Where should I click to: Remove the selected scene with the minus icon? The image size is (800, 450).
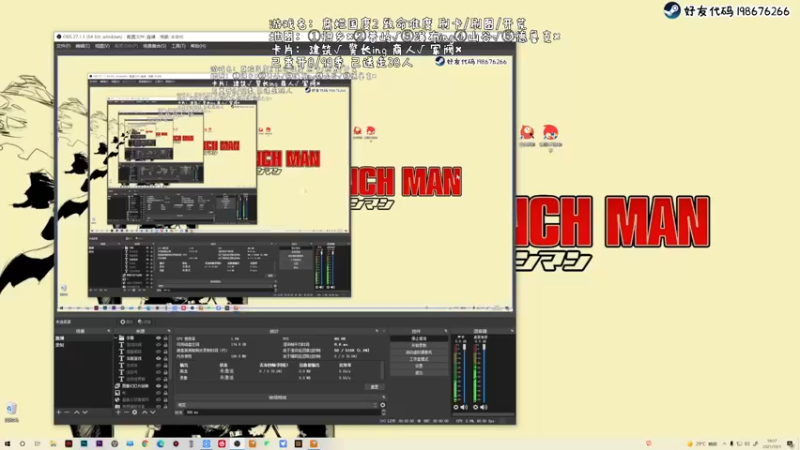tap(67, 412)
